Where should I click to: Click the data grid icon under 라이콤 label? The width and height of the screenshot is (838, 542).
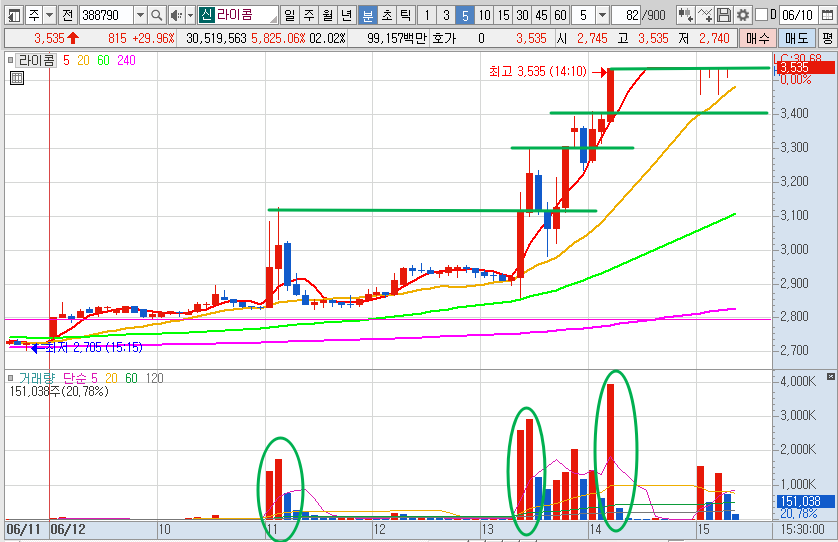17,78
